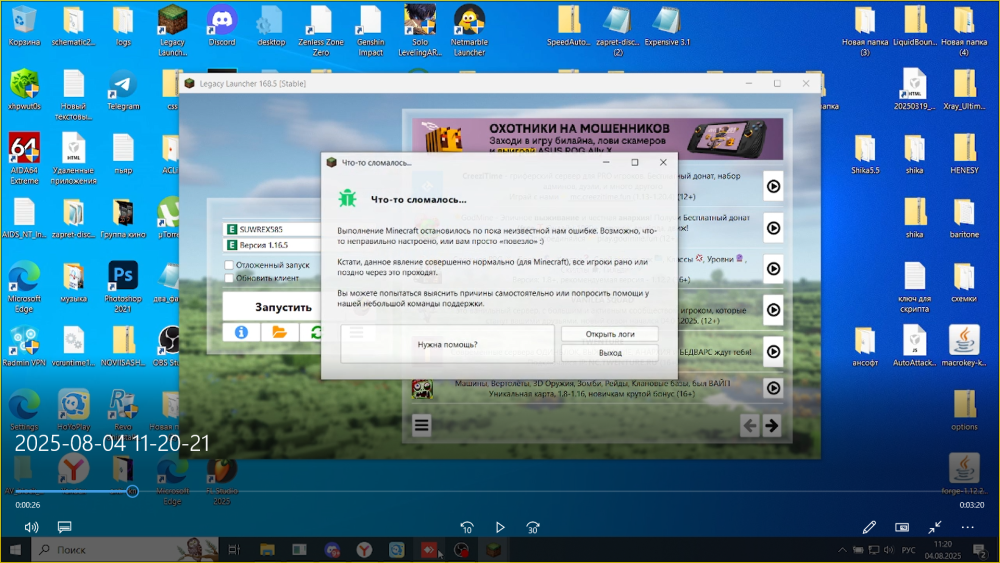Open the notification center icon
The height and width of the screenshot is (563, 1000).
[980, 550]
